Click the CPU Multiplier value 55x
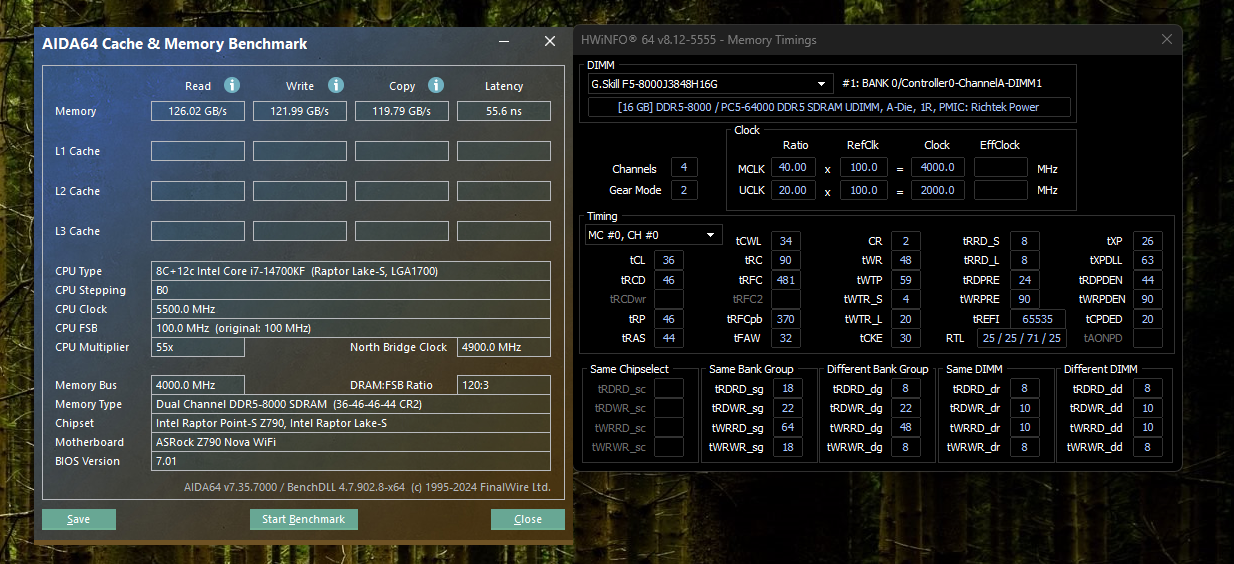Viewport: 1234px width, 564px height. tap(198, 347)
